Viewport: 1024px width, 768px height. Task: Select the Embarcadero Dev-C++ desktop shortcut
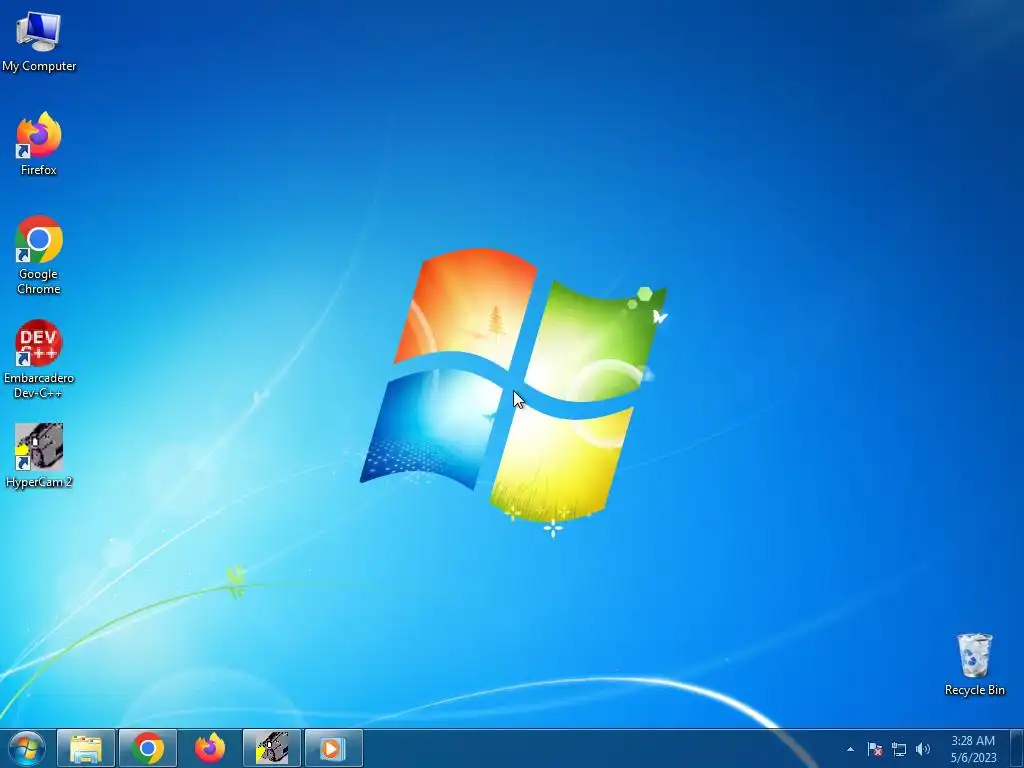pos(39,359)
